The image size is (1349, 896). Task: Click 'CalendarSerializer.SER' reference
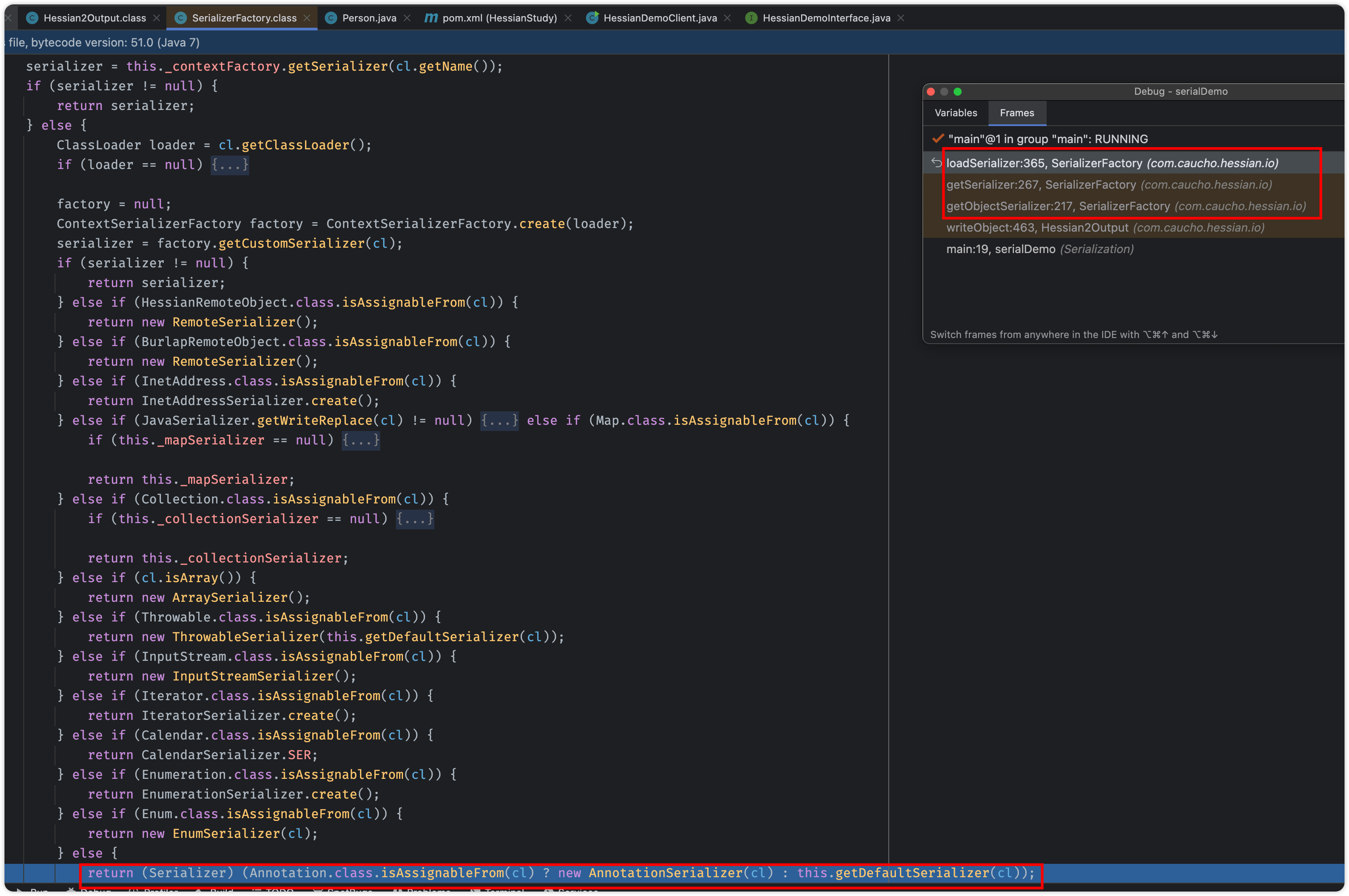coord(226,755)
